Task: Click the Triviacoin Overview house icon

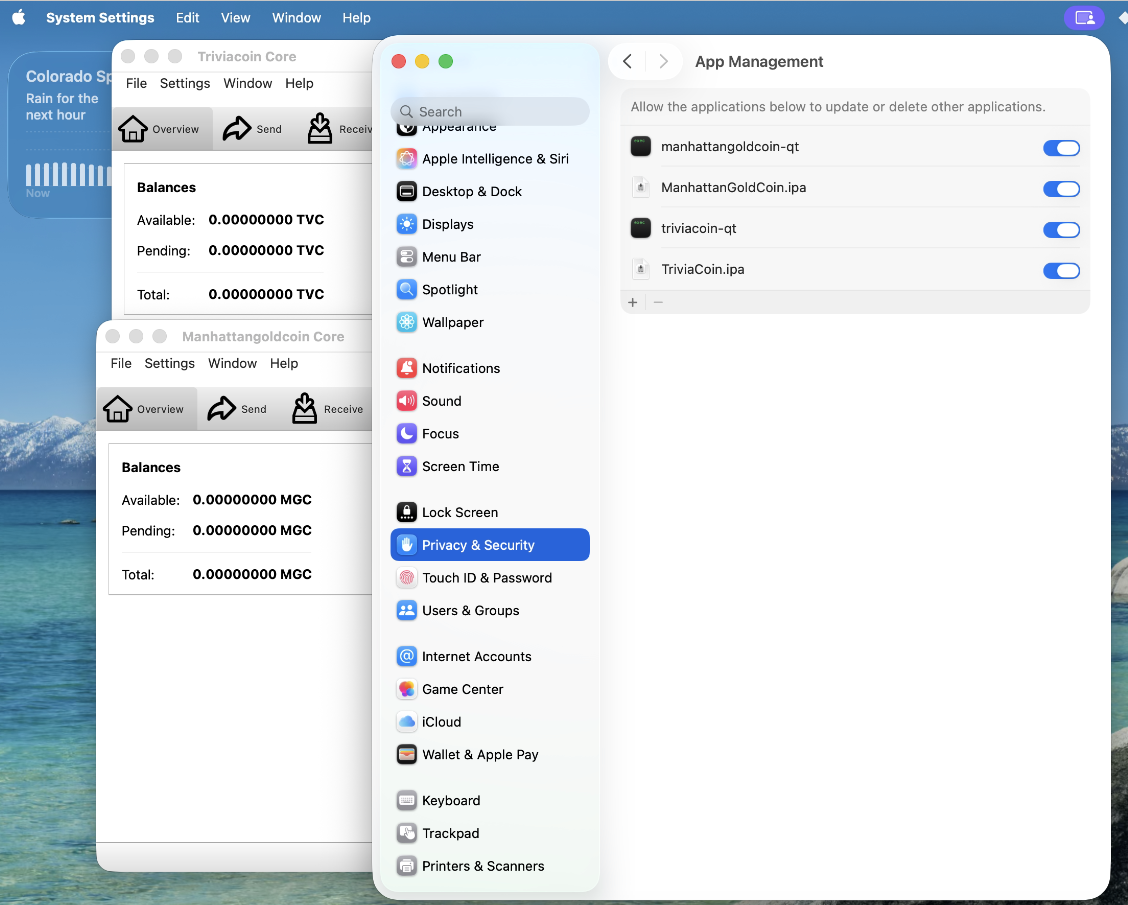Action: 133,129
